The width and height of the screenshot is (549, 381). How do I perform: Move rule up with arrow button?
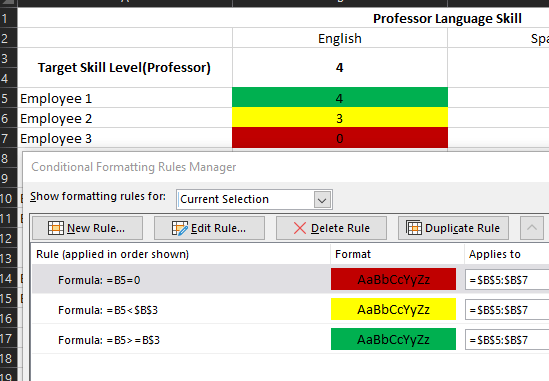coord(532,228)
